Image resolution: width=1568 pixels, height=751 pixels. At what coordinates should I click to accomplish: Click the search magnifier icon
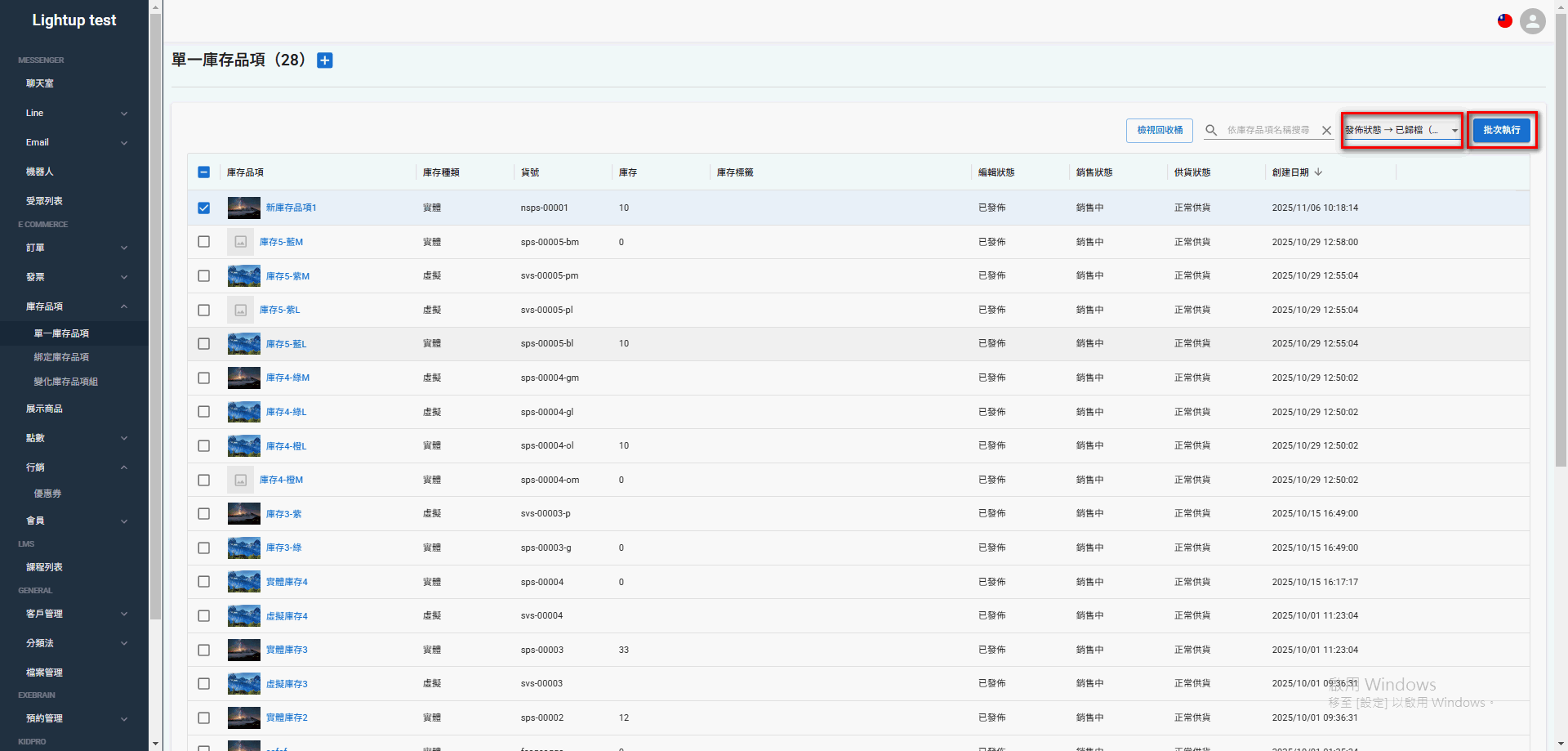click(1211, 130)
